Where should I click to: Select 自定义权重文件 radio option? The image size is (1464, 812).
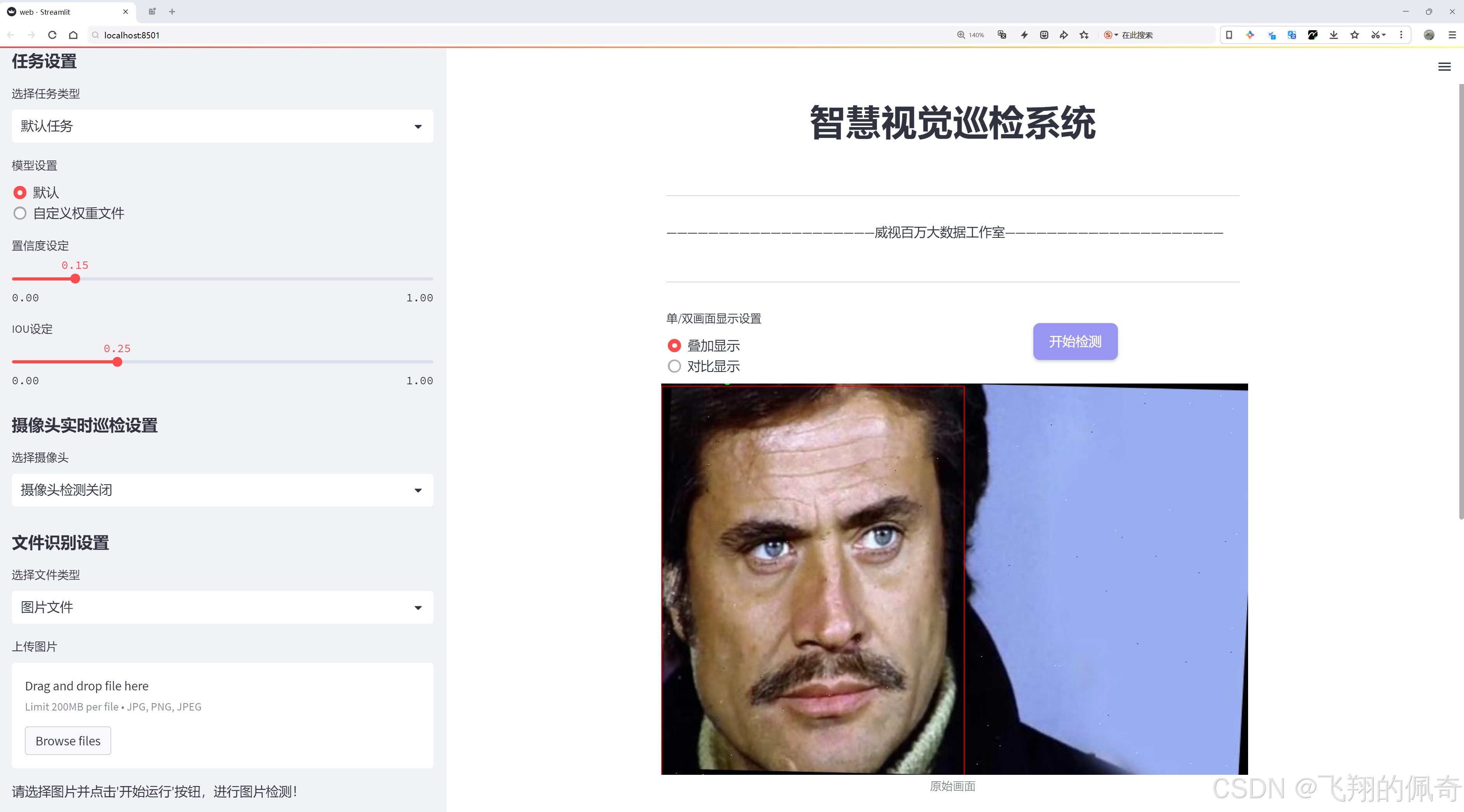(20, 213)
